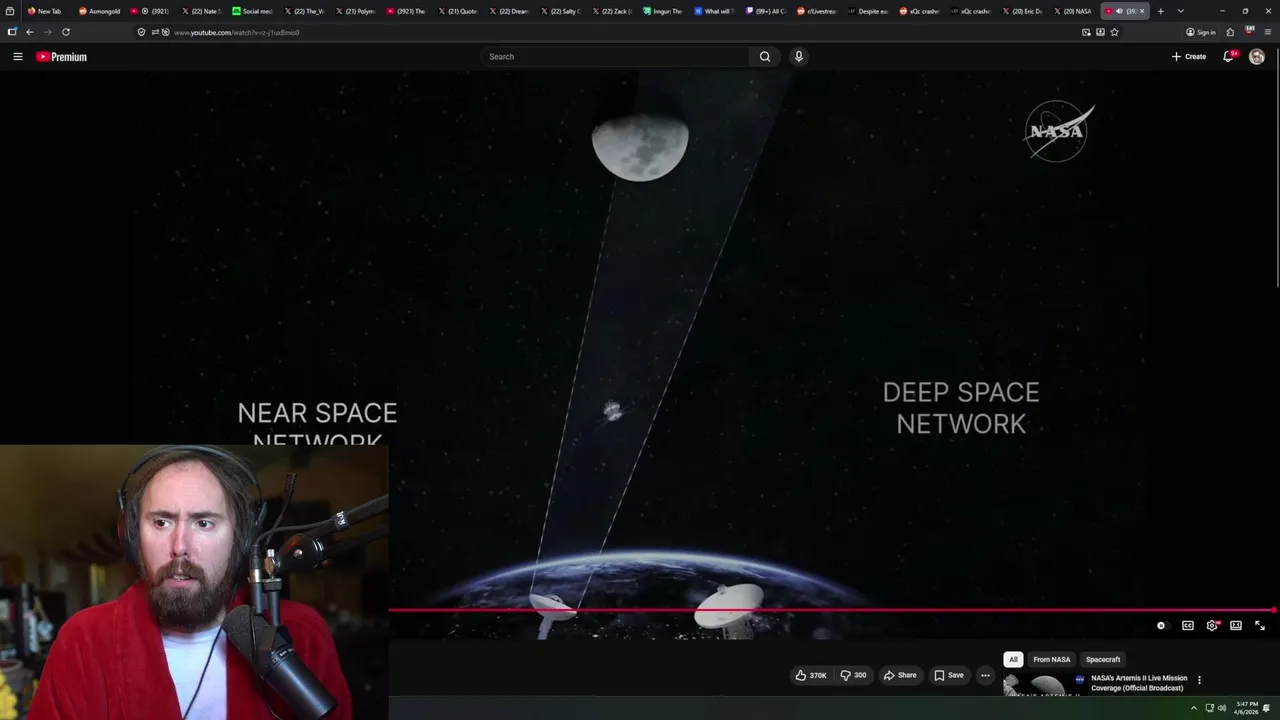This screenshot has height=720, width=1280.
Task: Open the sidebar toggle icon beside back arrow
Action: (12, 32)
